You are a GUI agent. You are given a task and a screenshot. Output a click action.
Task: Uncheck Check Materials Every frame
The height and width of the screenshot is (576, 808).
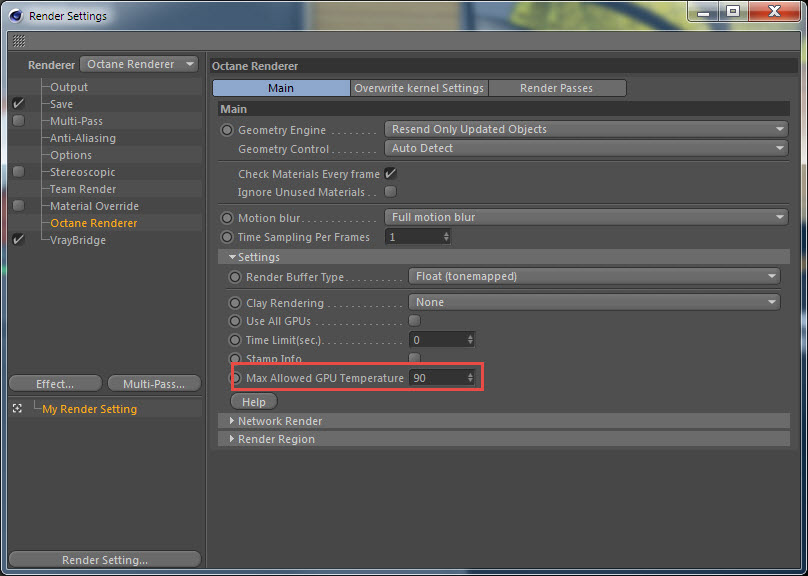click(391, 173)
